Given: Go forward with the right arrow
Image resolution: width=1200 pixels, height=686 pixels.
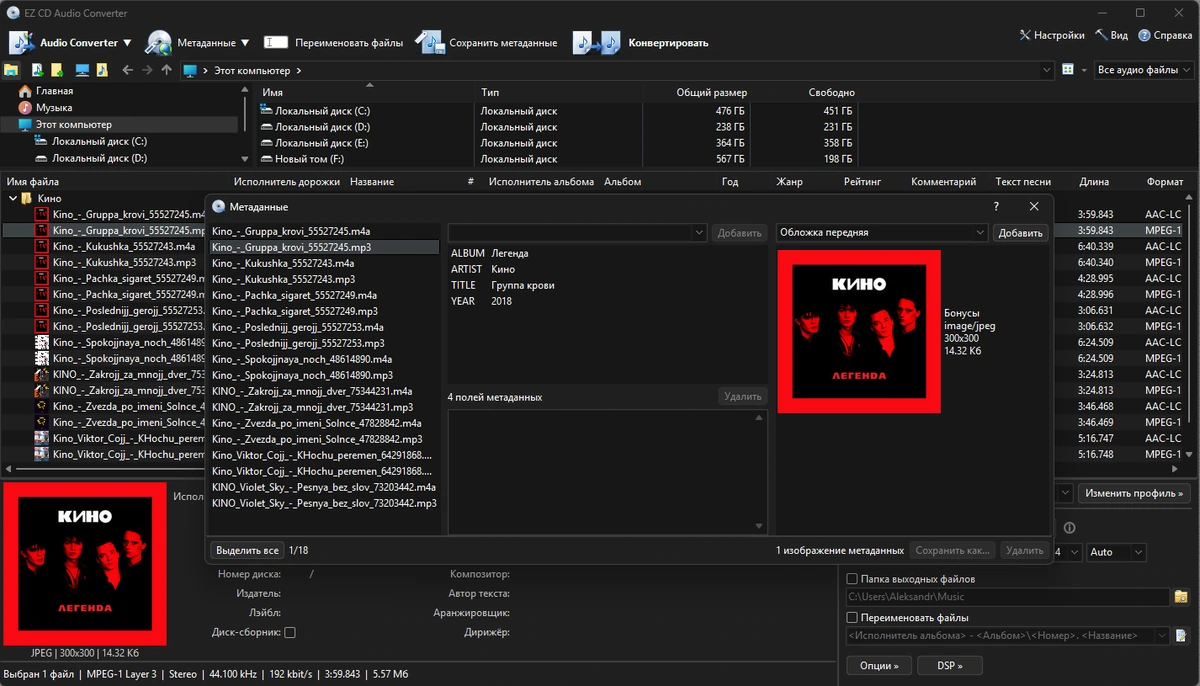Looking at the screenshot, I should pyautogui.click(x=147, y=71).
